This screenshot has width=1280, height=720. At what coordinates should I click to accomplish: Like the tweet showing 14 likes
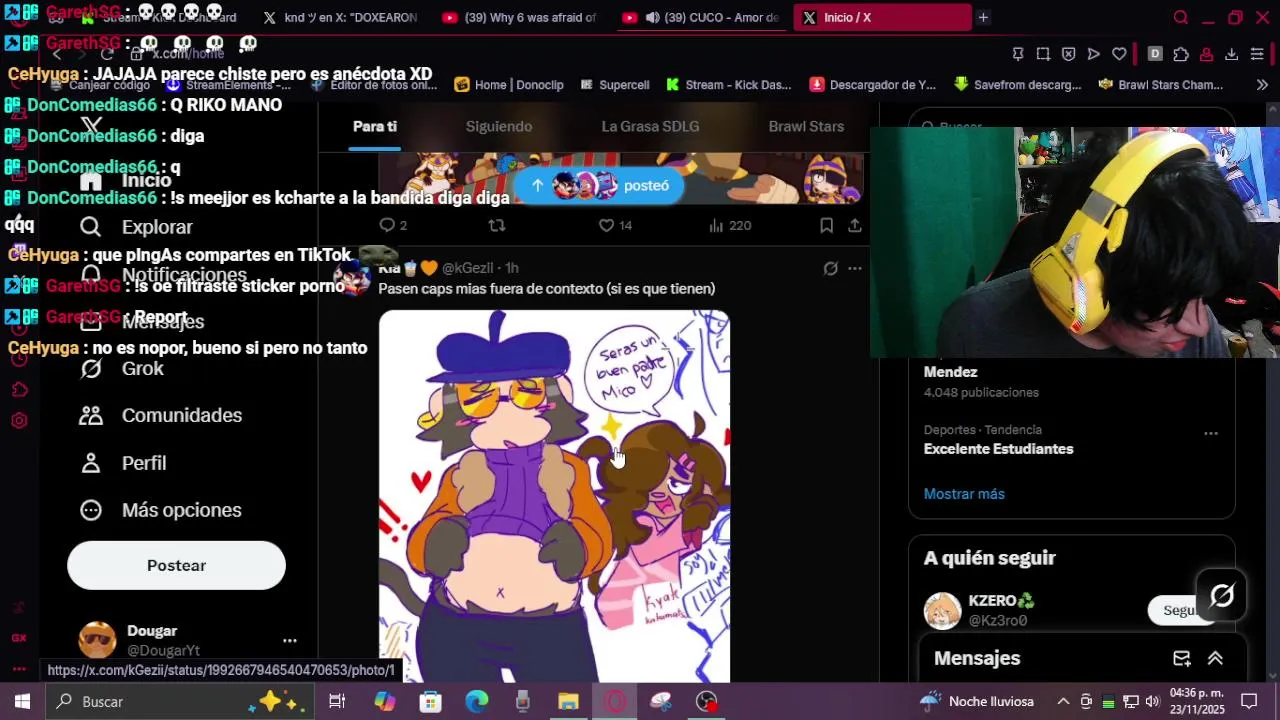point(615,226)
